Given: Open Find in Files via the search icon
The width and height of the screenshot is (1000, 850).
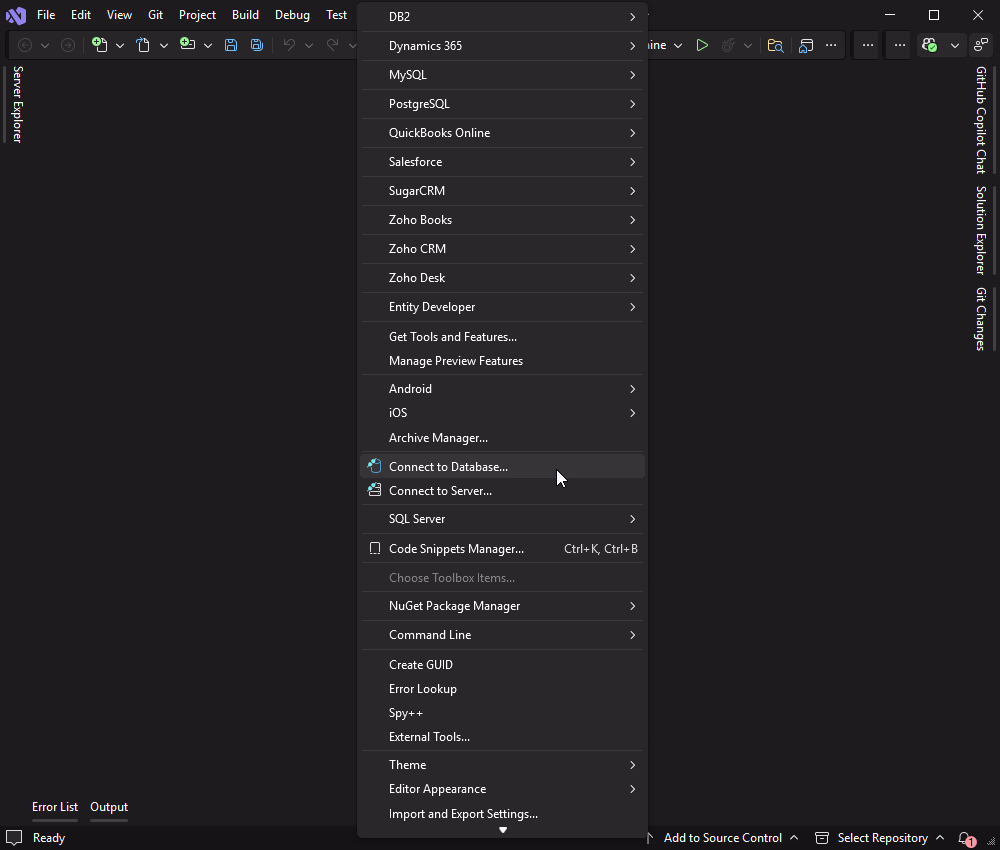Looking at the screenshot, I should [775, 45].
